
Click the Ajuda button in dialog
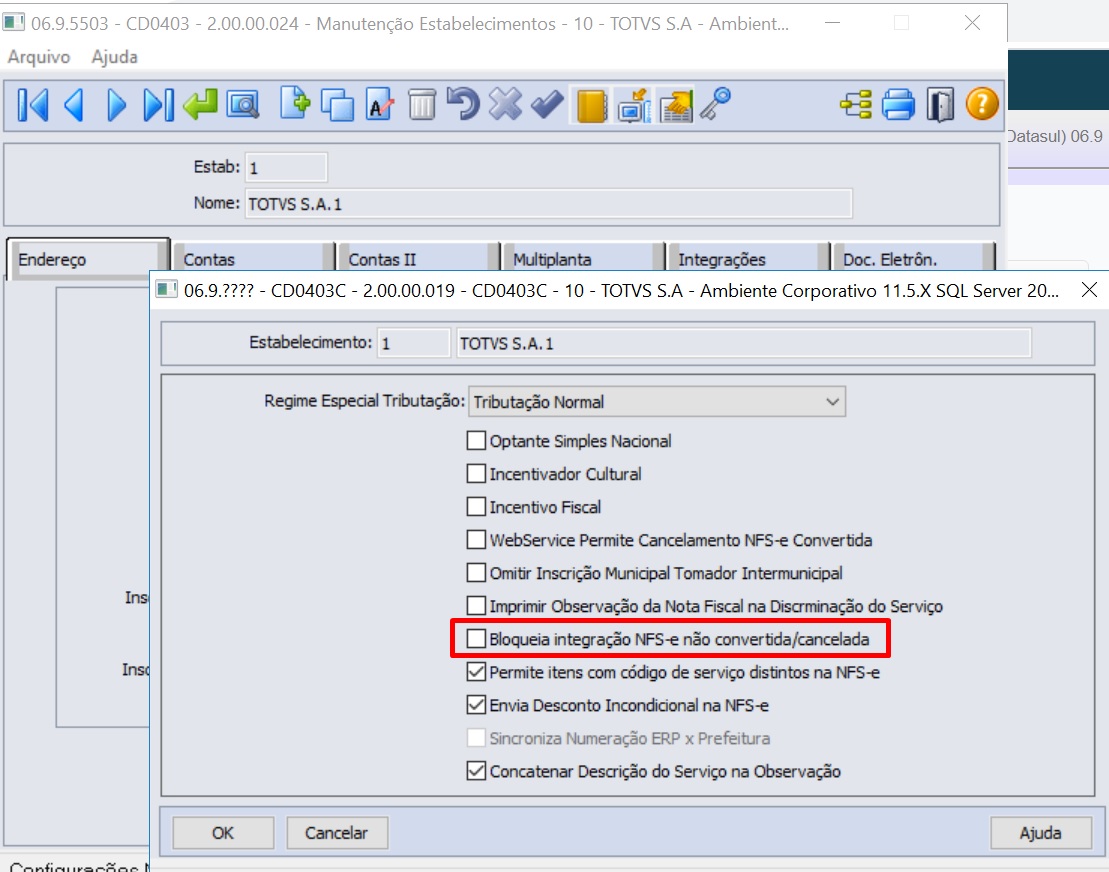(1040, 833)
